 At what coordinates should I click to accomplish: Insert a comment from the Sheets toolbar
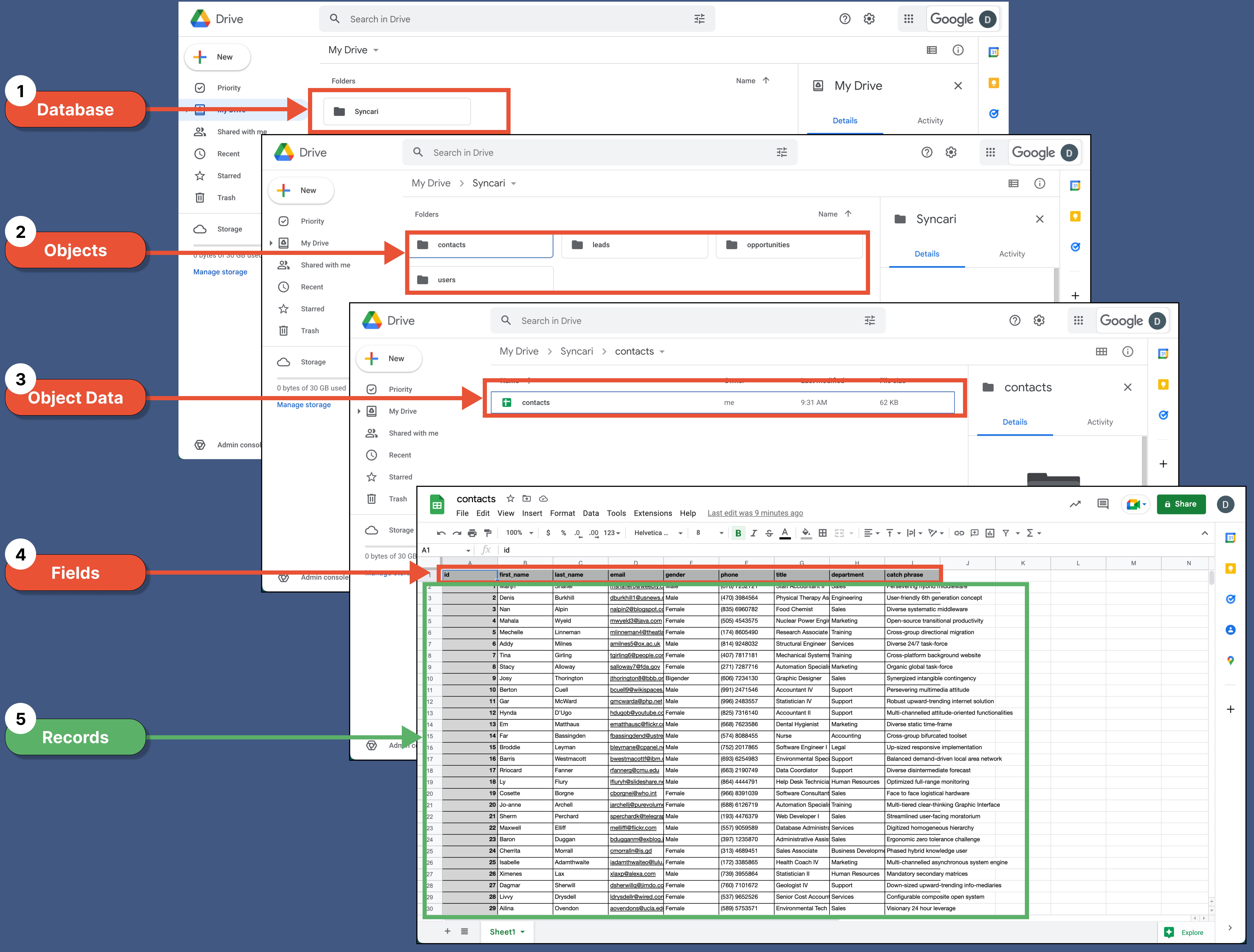pos(974,533)
